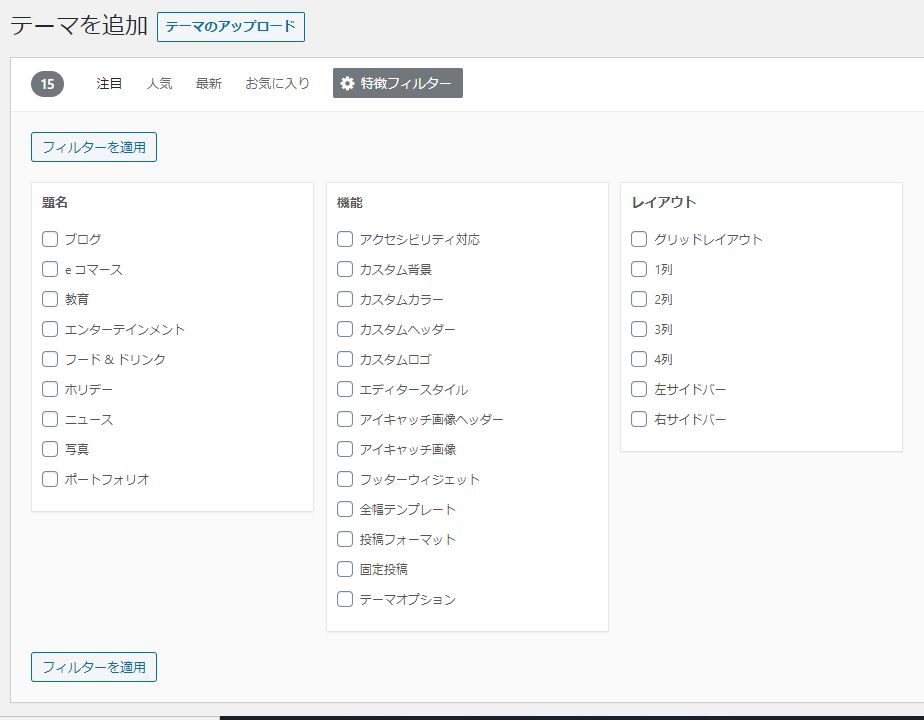
Task: Check the 3列 layout checkbox
Action: pos(639,329)
